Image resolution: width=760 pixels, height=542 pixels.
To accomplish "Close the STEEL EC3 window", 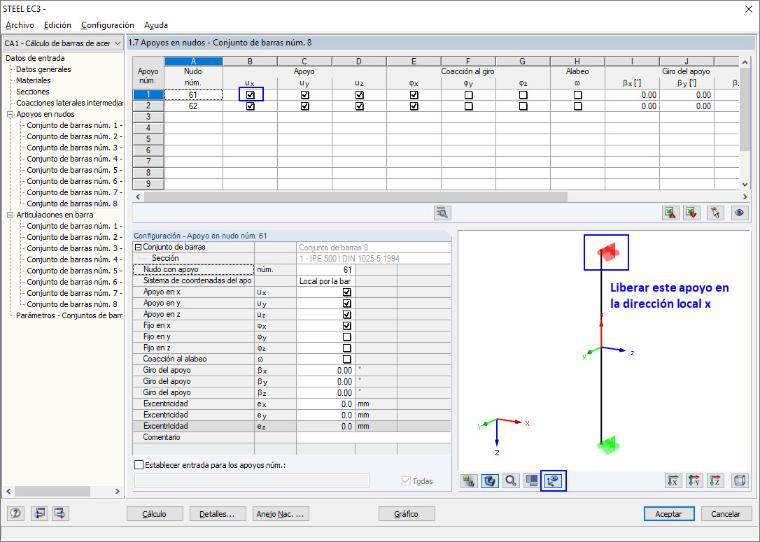I will (x=748, y=9).
